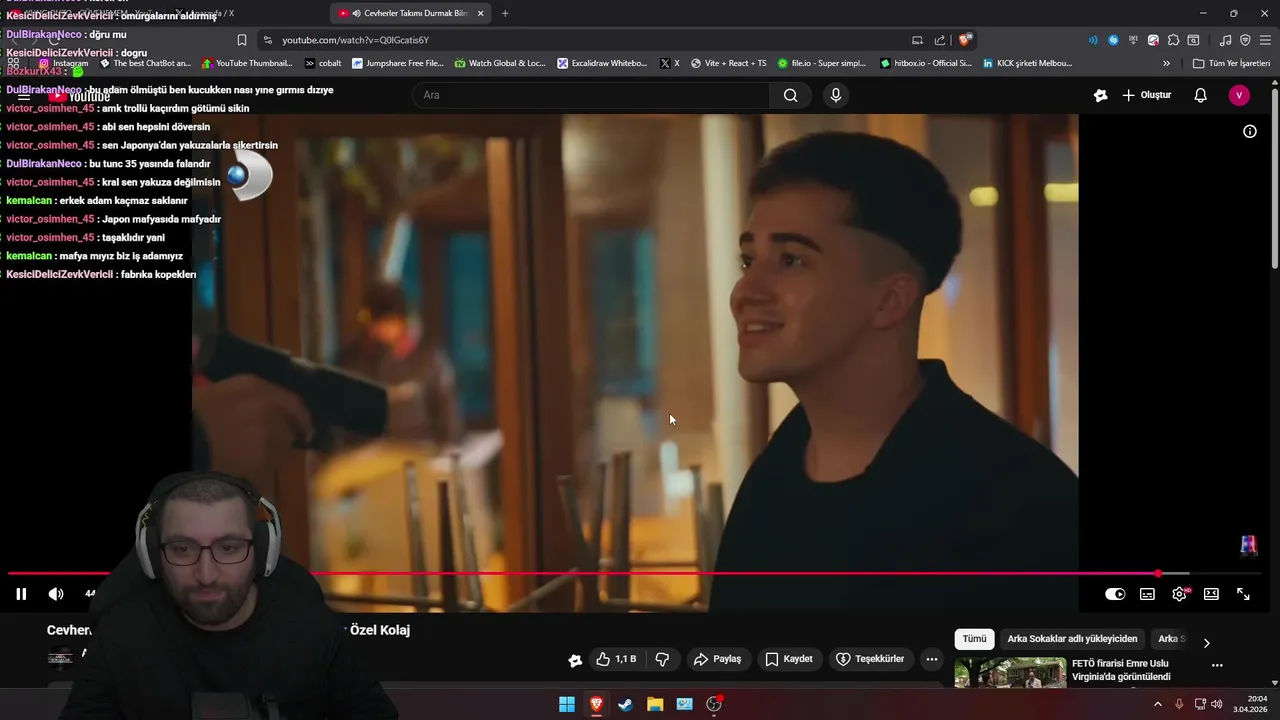This screenshot has height=720, width=1280.
Task: Open the "Oluştur" create button
Action: (1146, 95)
